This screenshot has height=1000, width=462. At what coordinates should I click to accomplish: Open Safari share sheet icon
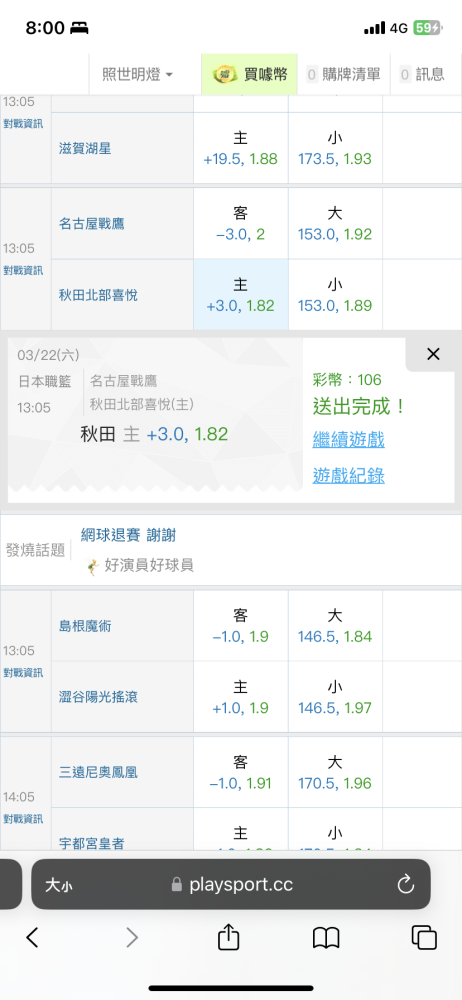tap(228, 937)
